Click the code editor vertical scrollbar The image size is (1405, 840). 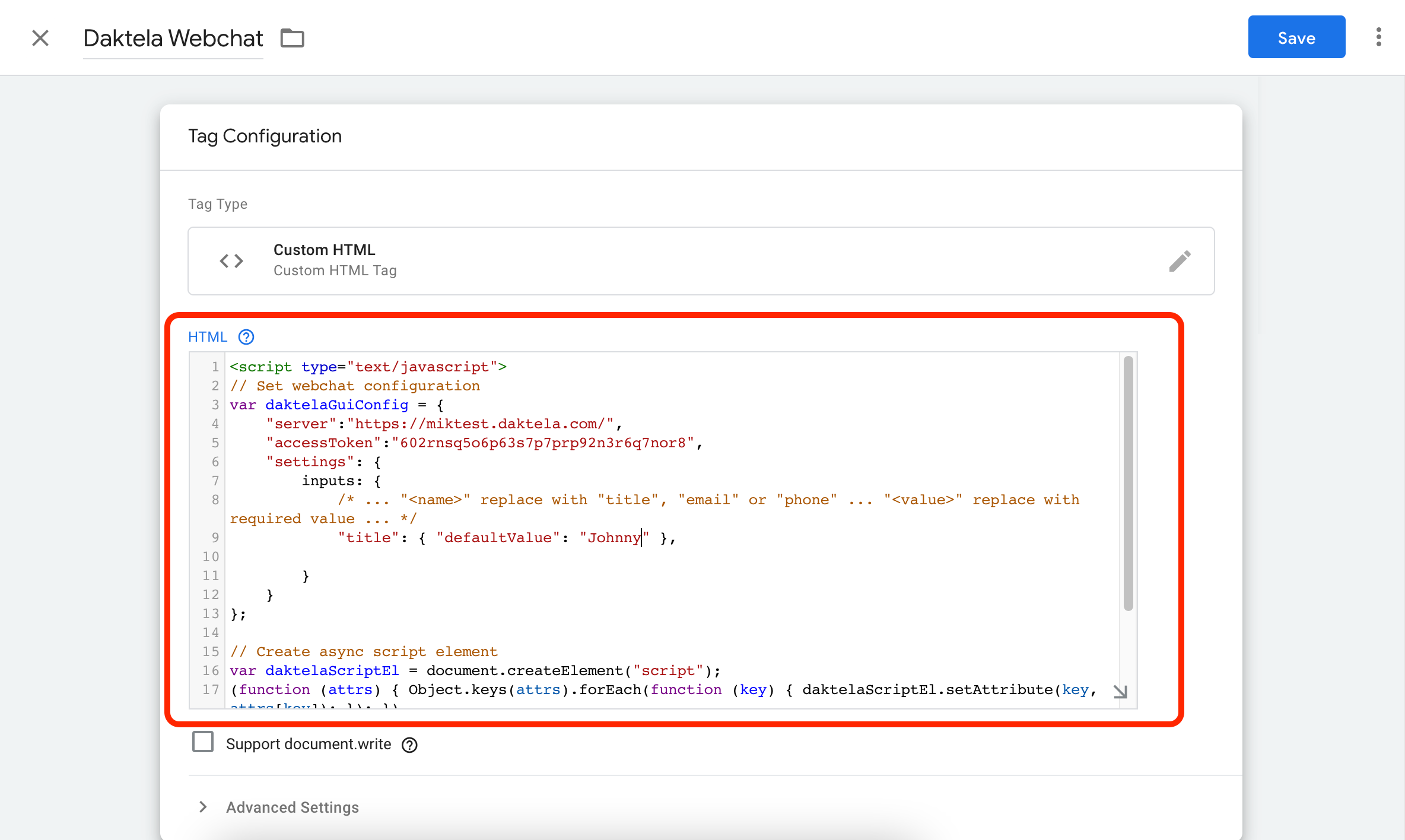pyautogui.click(x=1128, y=483)
